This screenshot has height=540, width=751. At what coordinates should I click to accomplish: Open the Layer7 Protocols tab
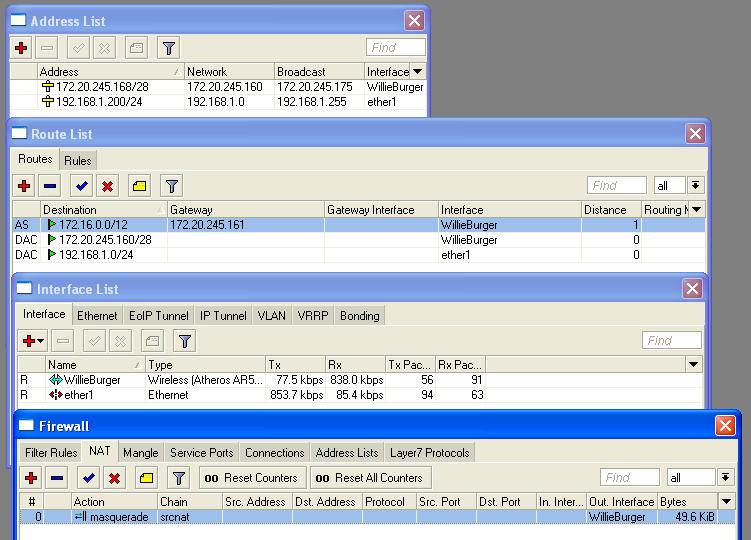point(430,453)
